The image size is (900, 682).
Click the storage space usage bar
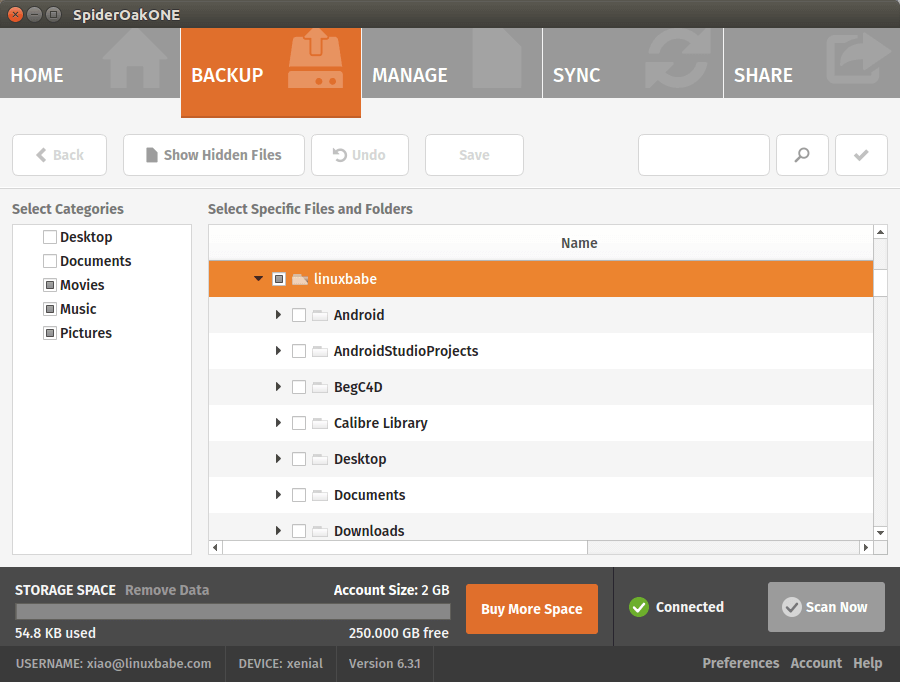pyautogui.click(x=232, y=611)
